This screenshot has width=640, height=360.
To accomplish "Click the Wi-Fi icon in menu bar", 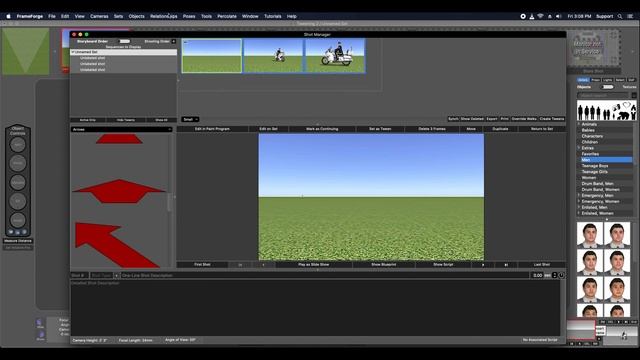I will [x=540, y=16].
